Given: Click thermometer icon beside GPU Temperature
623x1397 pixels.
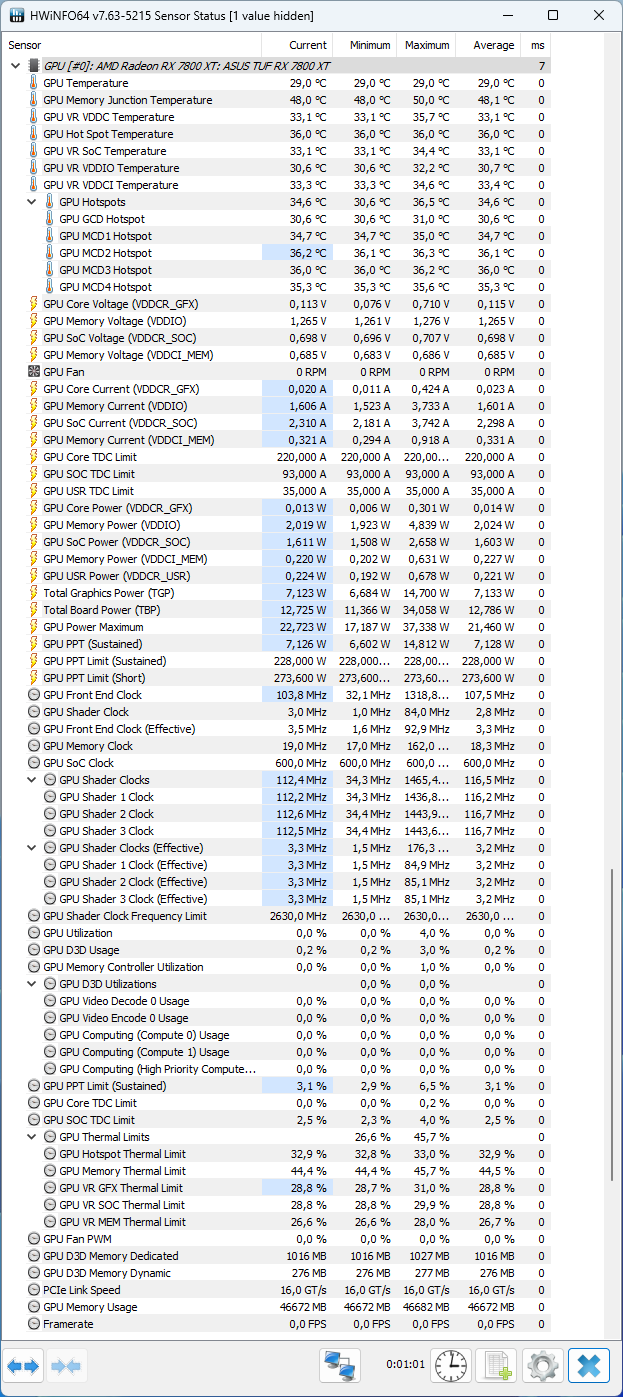Looking at the screenshot, I should (34, 83).
